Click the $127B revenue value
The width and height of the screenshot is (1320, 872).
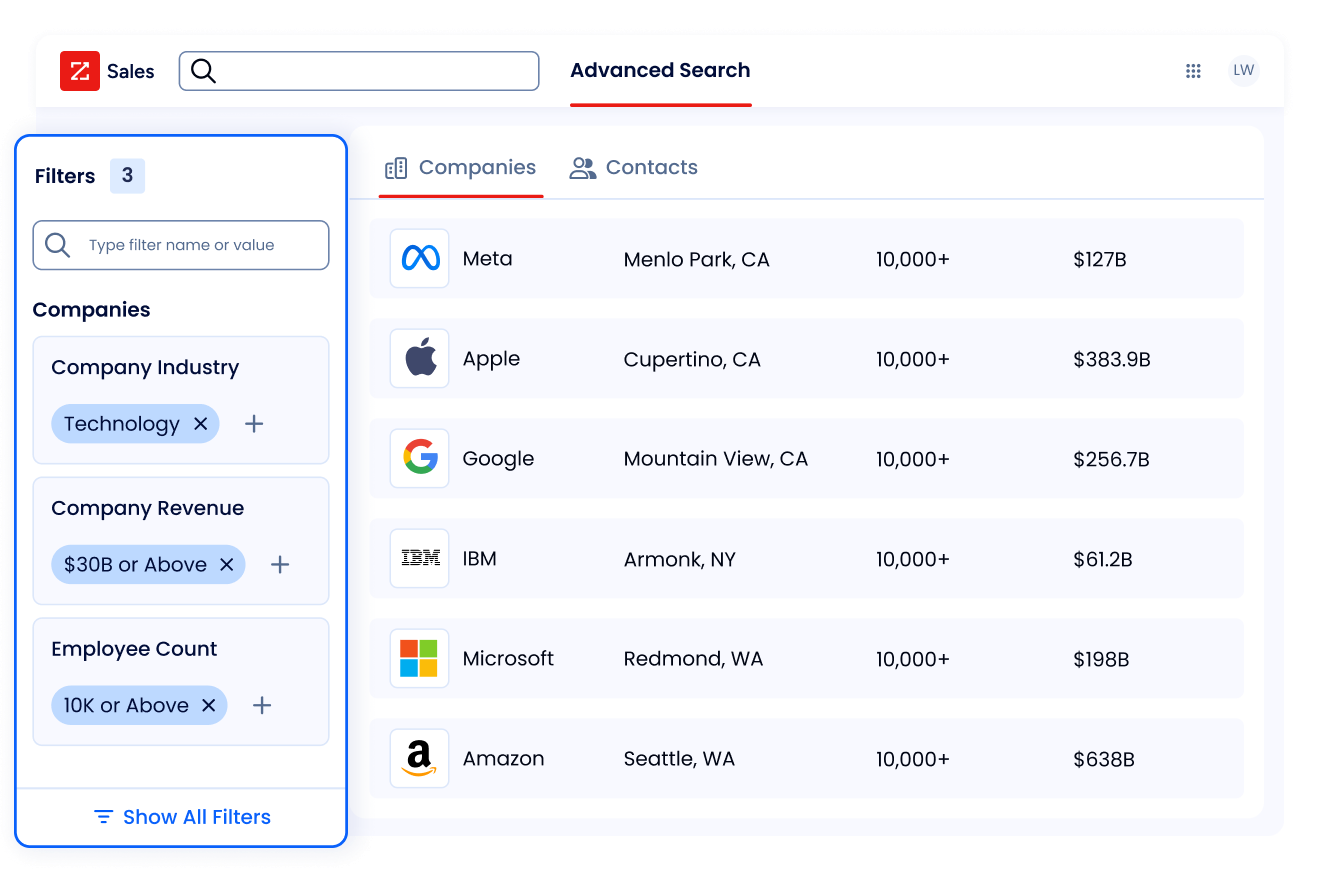pyautogui.click(x=1100, y=260)
